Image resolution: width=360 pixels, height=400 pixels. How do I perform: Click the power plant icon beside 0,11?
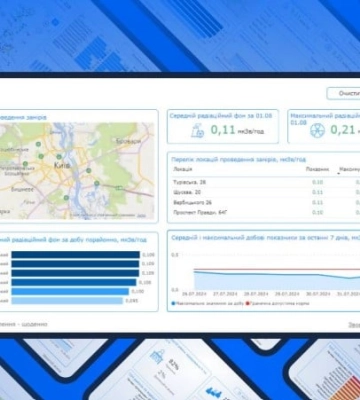(x=197, y=130)
